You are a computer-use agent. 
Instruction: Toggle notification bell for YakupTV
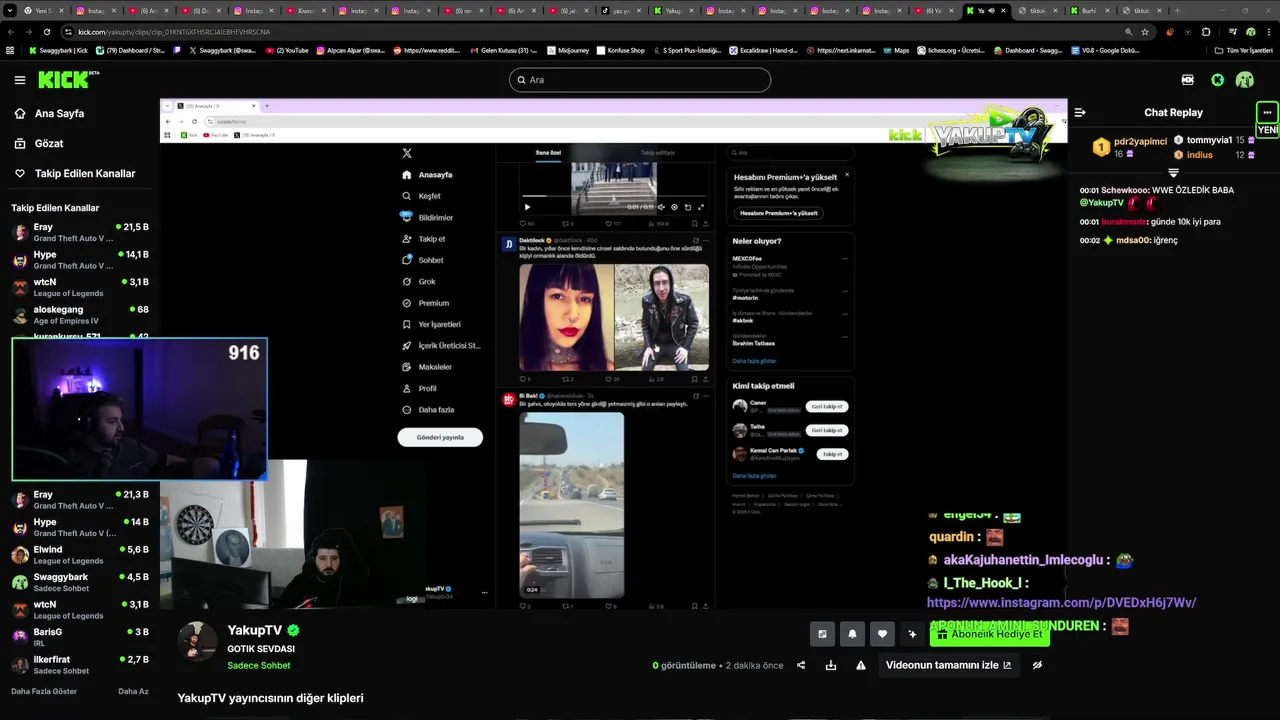tap(852, 634)
